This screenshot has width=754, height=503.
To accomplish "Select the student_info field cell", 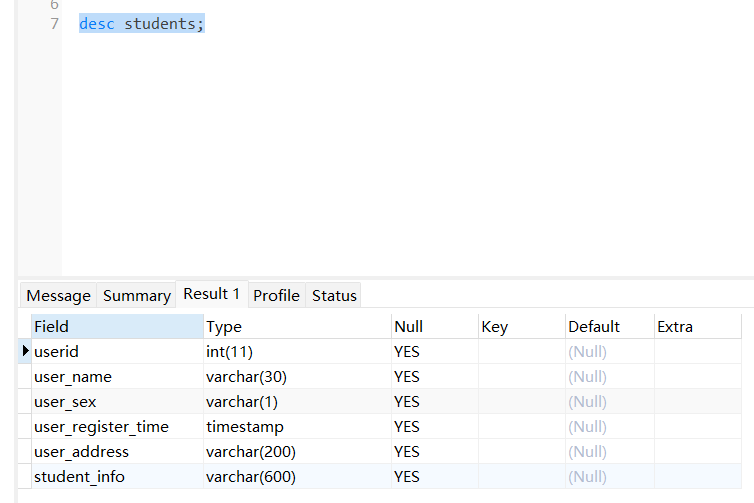I will [117, 477].
